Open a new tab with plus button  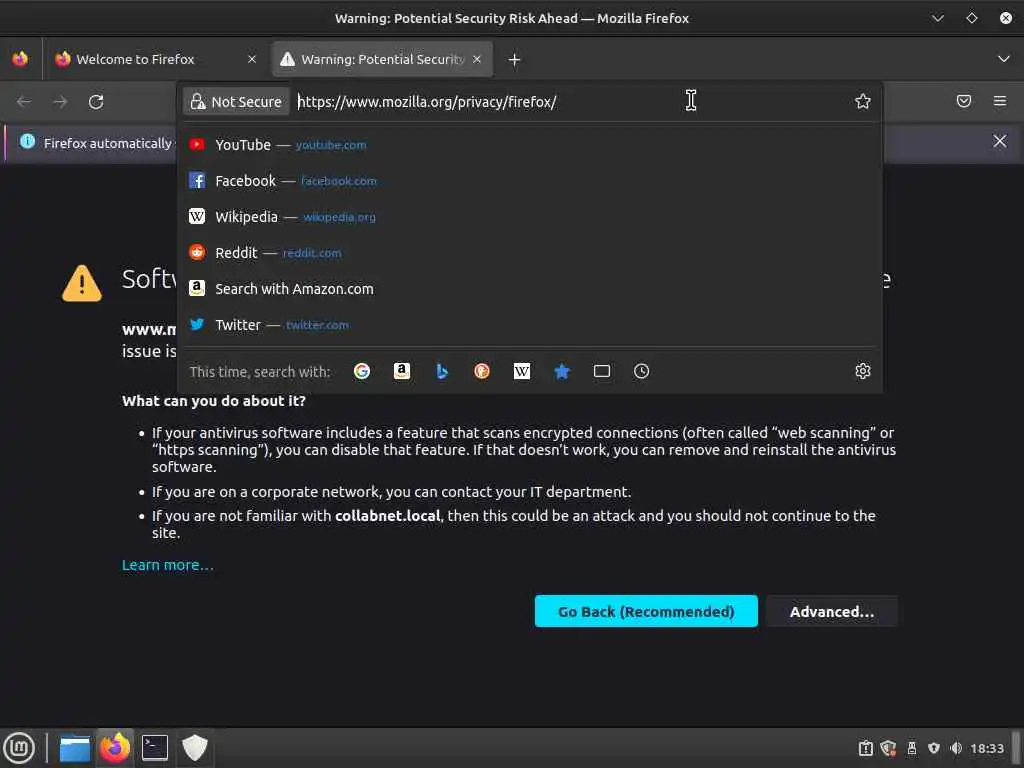pos(515,60)
